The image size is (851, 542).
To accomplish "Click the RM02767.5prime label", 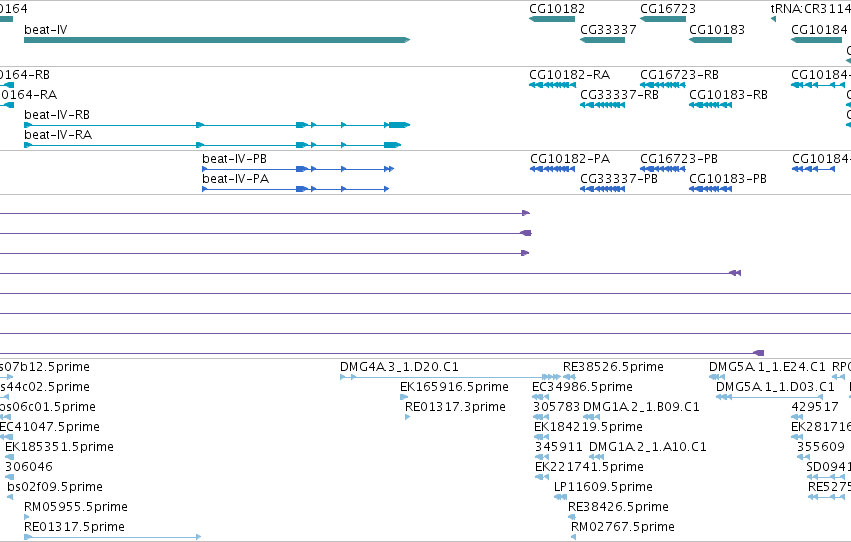I will [623, 527].
